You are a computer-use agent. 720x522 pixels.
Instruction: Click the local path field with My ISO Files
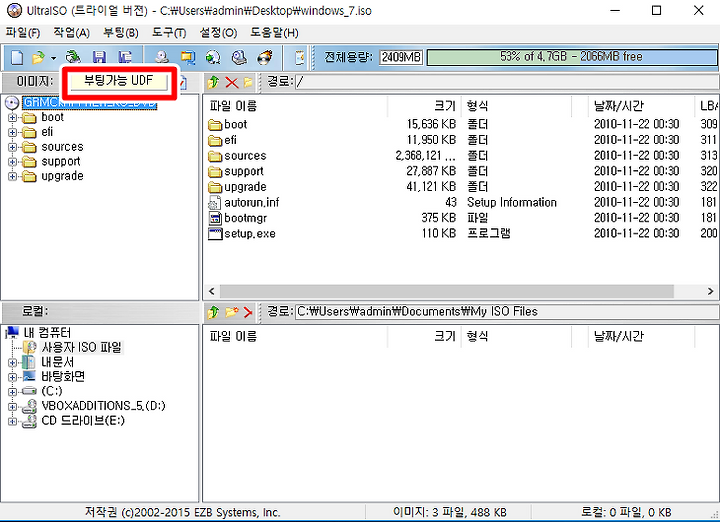[506, 312]
